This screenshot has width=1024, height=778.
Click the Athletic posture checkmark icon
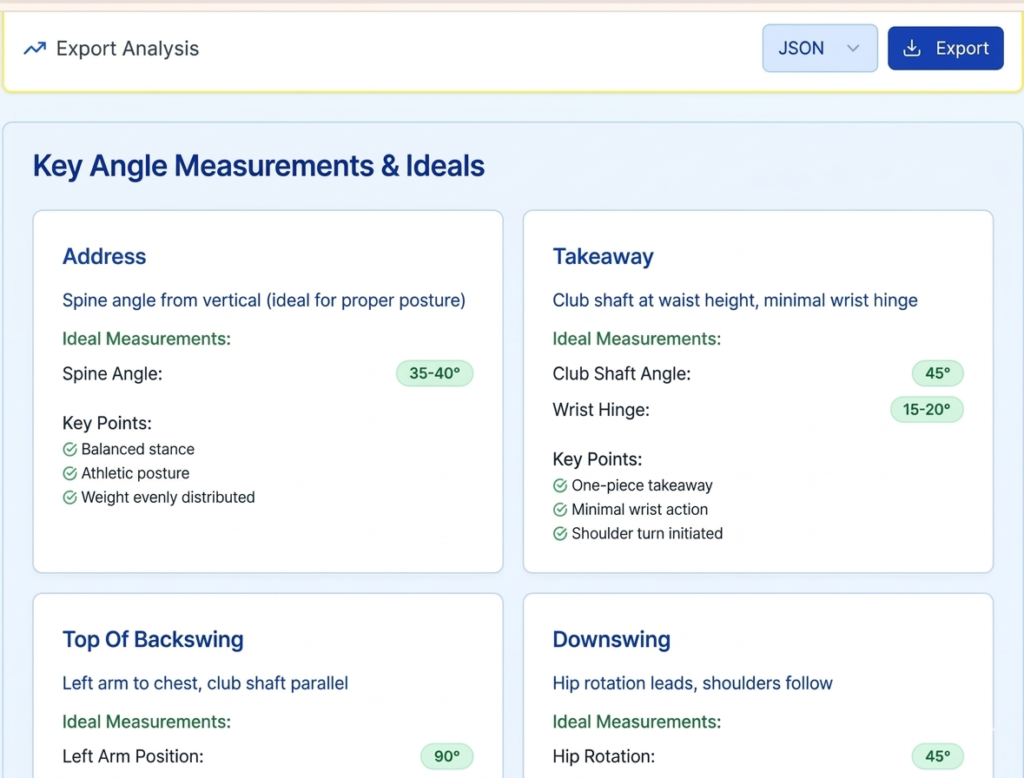(70, 474)
